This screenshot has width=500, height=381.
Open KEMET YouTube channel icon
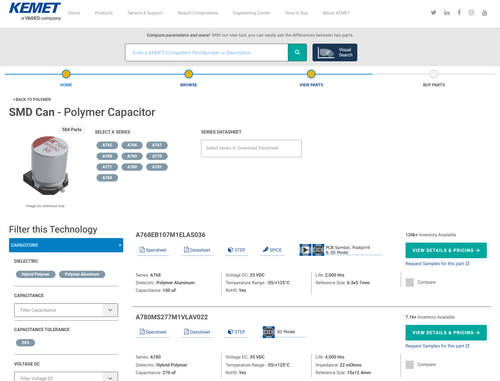click(484, 13)
